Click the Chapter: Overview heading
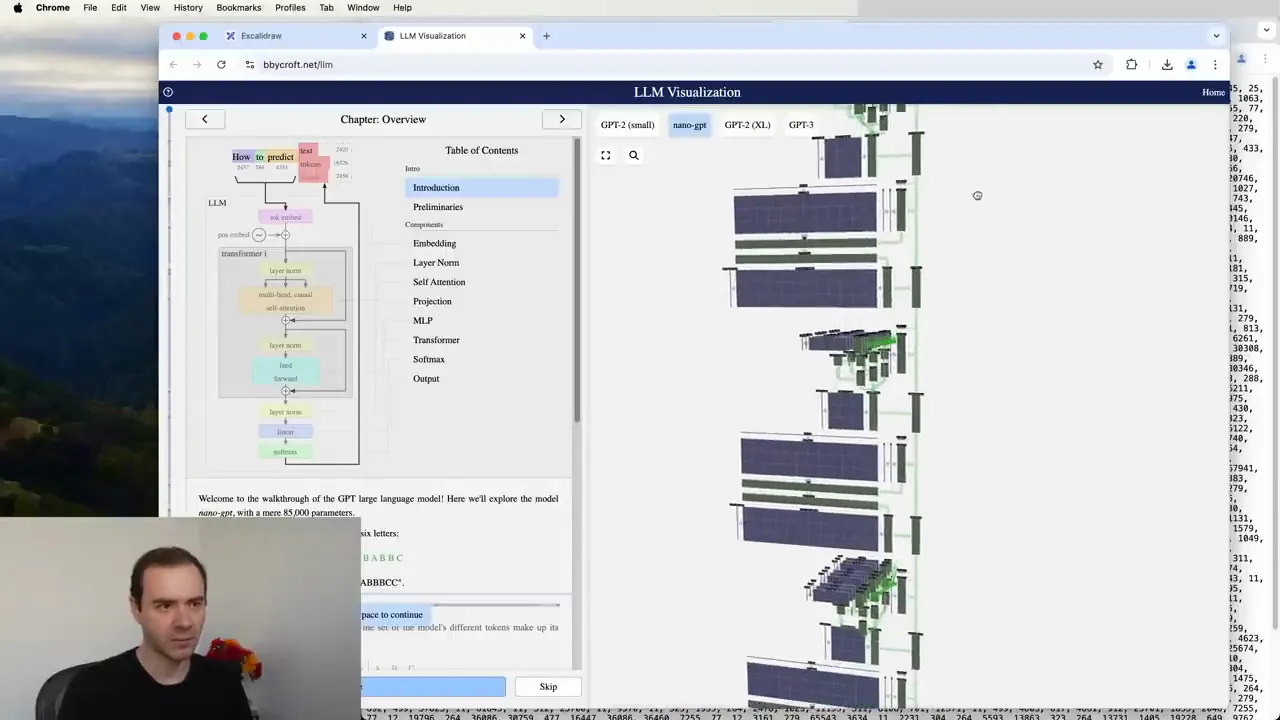The image size is (1280, 720). [383, 119]
